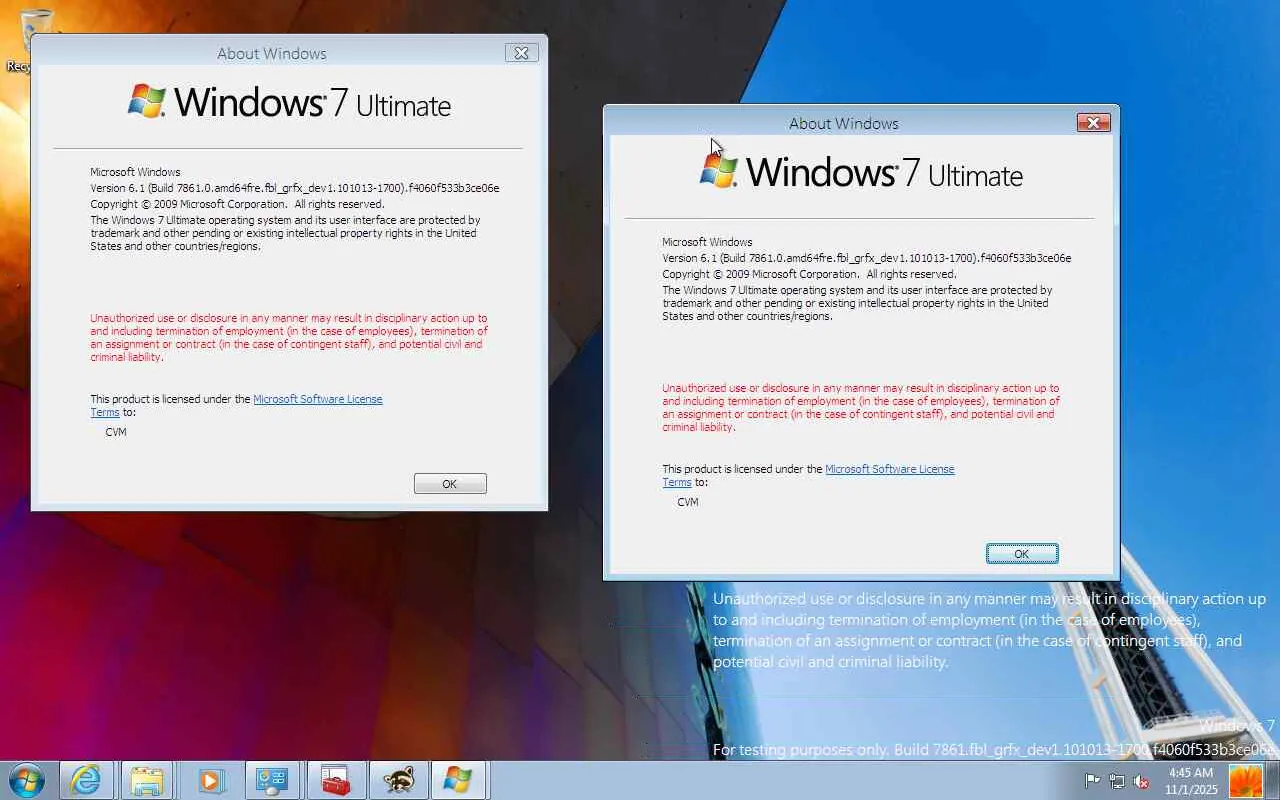The image size is (1280, 800).
Task: Open the network icon in system tray
Action: point(1116,781)
